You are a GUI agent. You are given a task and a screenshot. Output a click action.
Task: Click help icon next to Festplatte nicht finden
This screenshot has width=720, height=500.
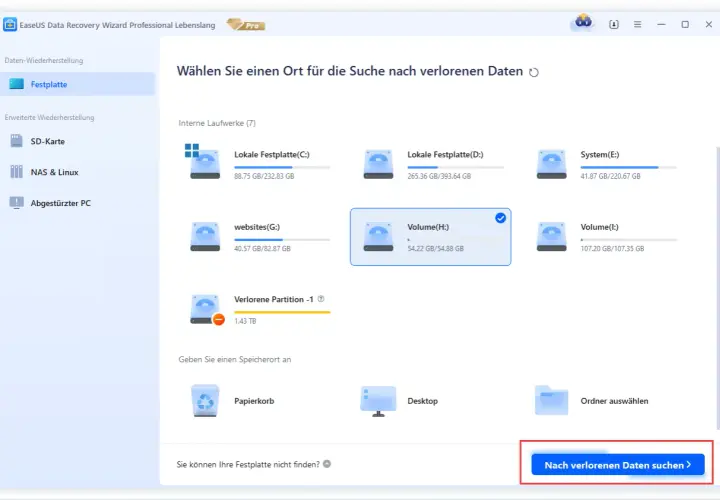[327, 464]
